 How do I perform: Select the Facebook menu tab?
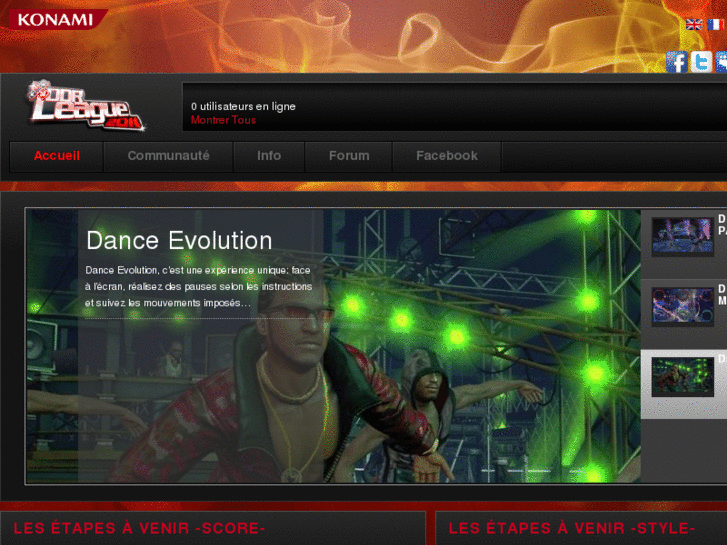446,156
